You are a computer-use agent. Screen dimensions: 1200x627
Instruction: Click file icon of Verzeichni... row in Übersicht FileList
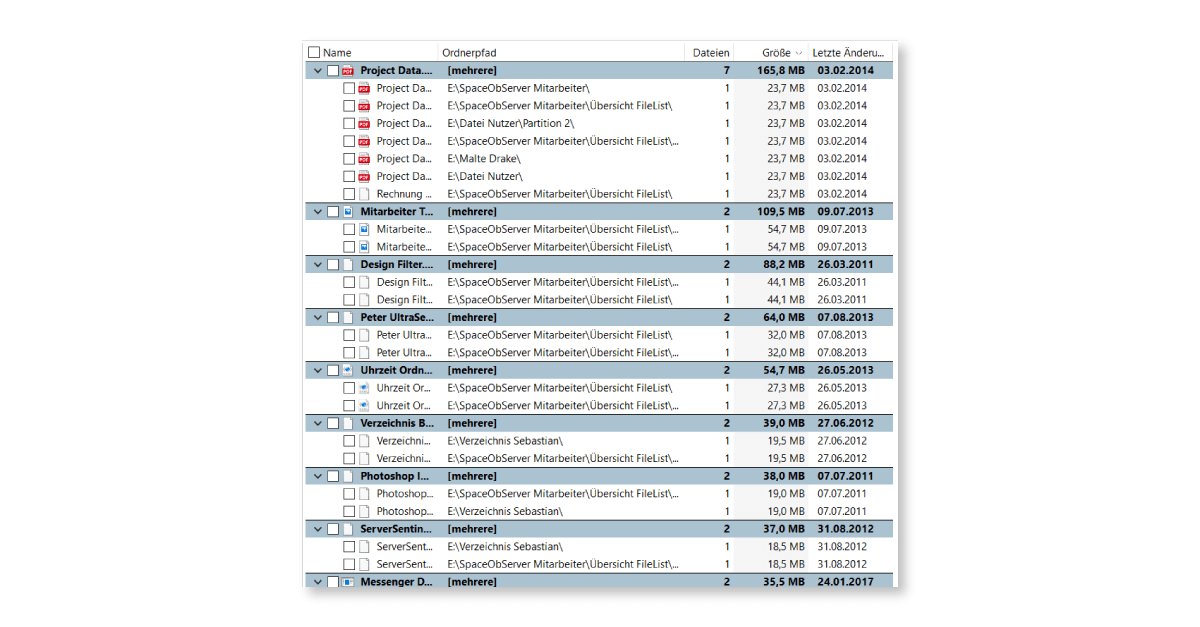click(364, 459)
